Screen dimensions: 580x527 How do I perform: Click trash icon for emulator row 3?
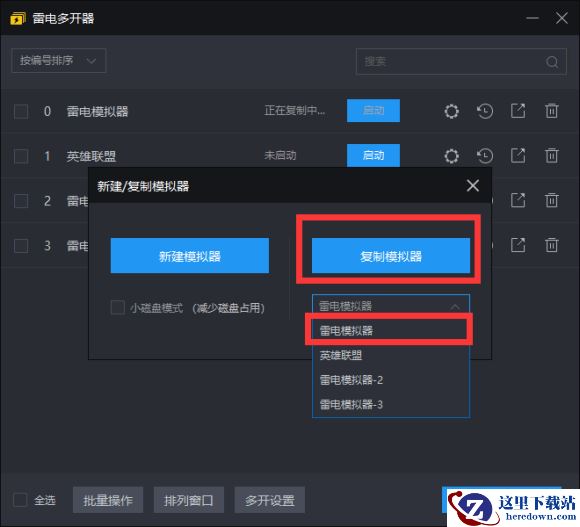(551, 245)
